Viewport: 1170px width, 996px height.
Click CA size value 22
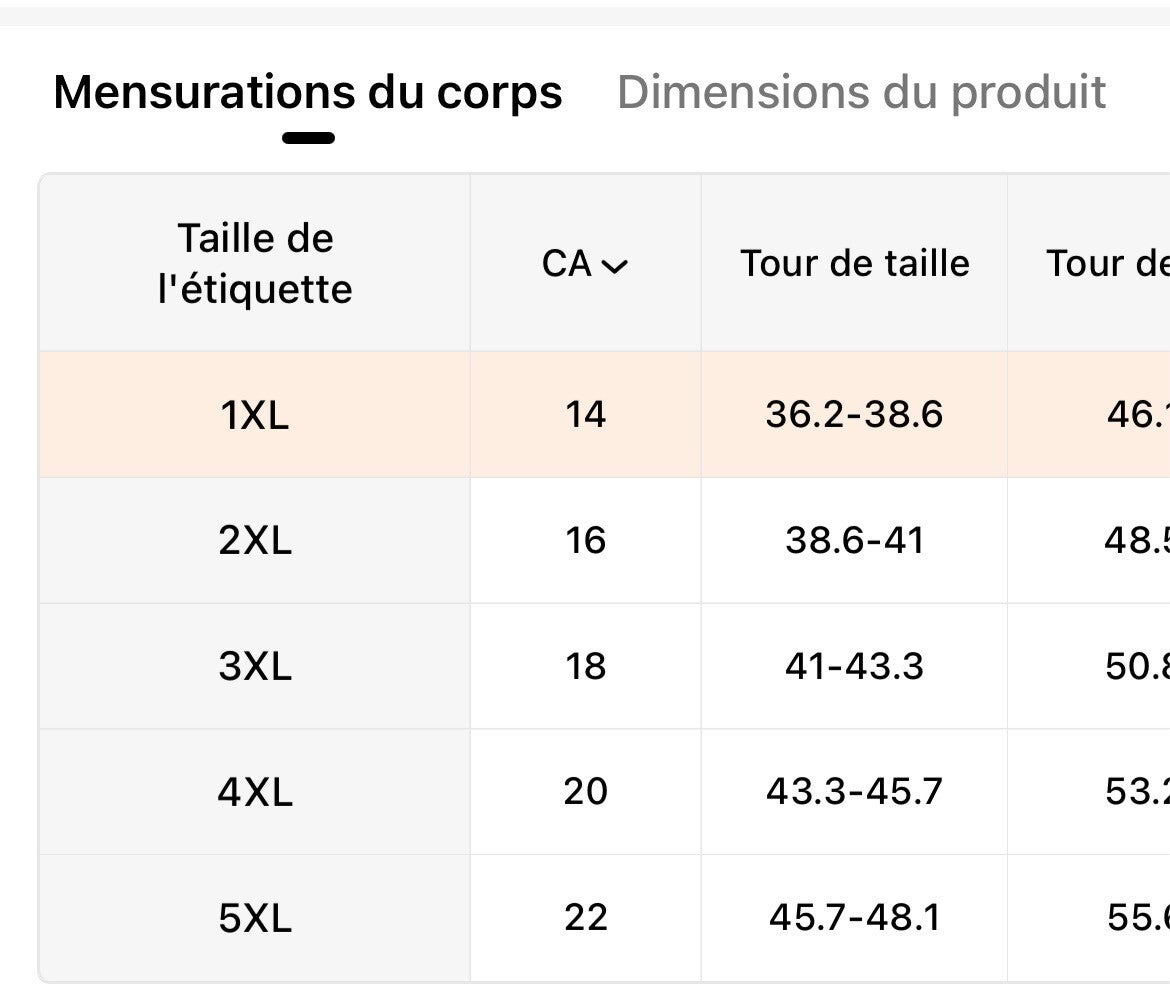[585, 918]
